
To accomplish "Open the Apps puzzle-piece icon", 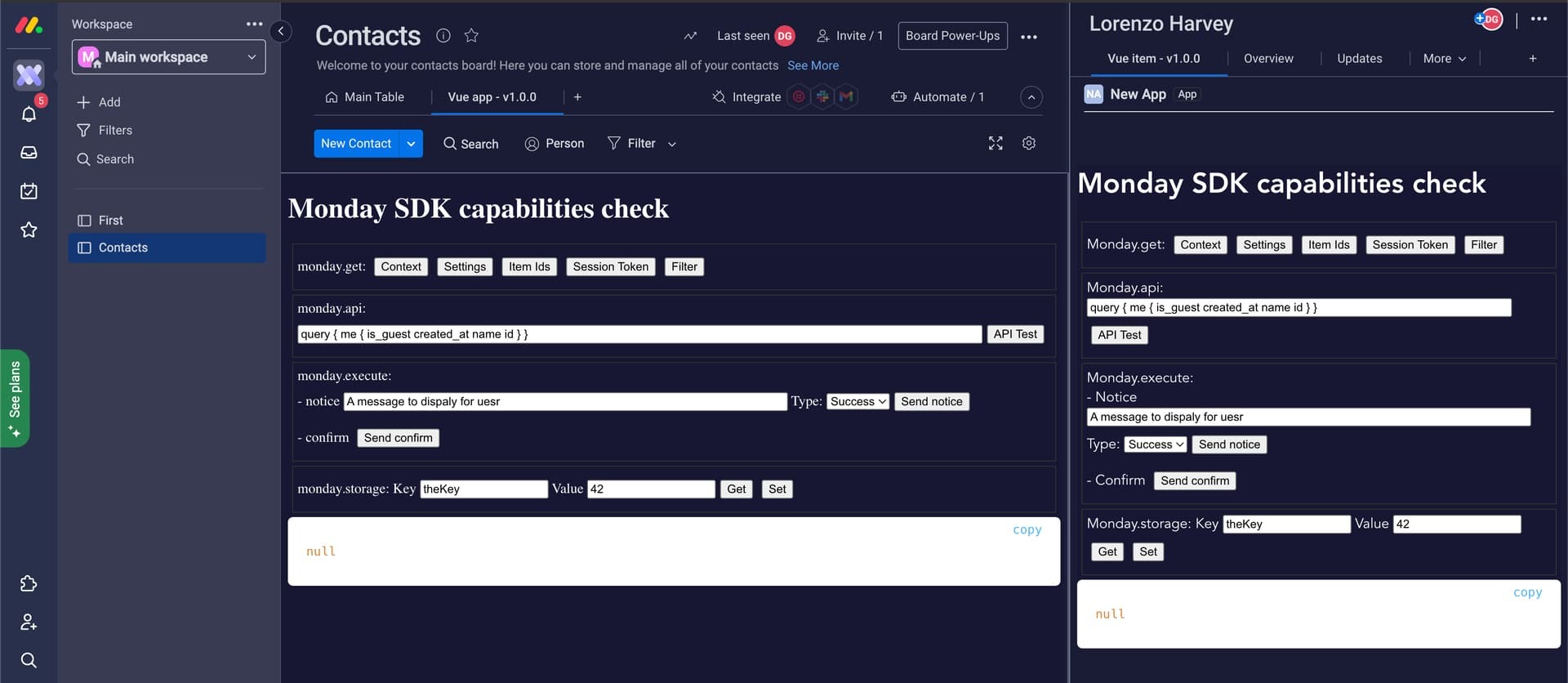I will click(29, 583).
